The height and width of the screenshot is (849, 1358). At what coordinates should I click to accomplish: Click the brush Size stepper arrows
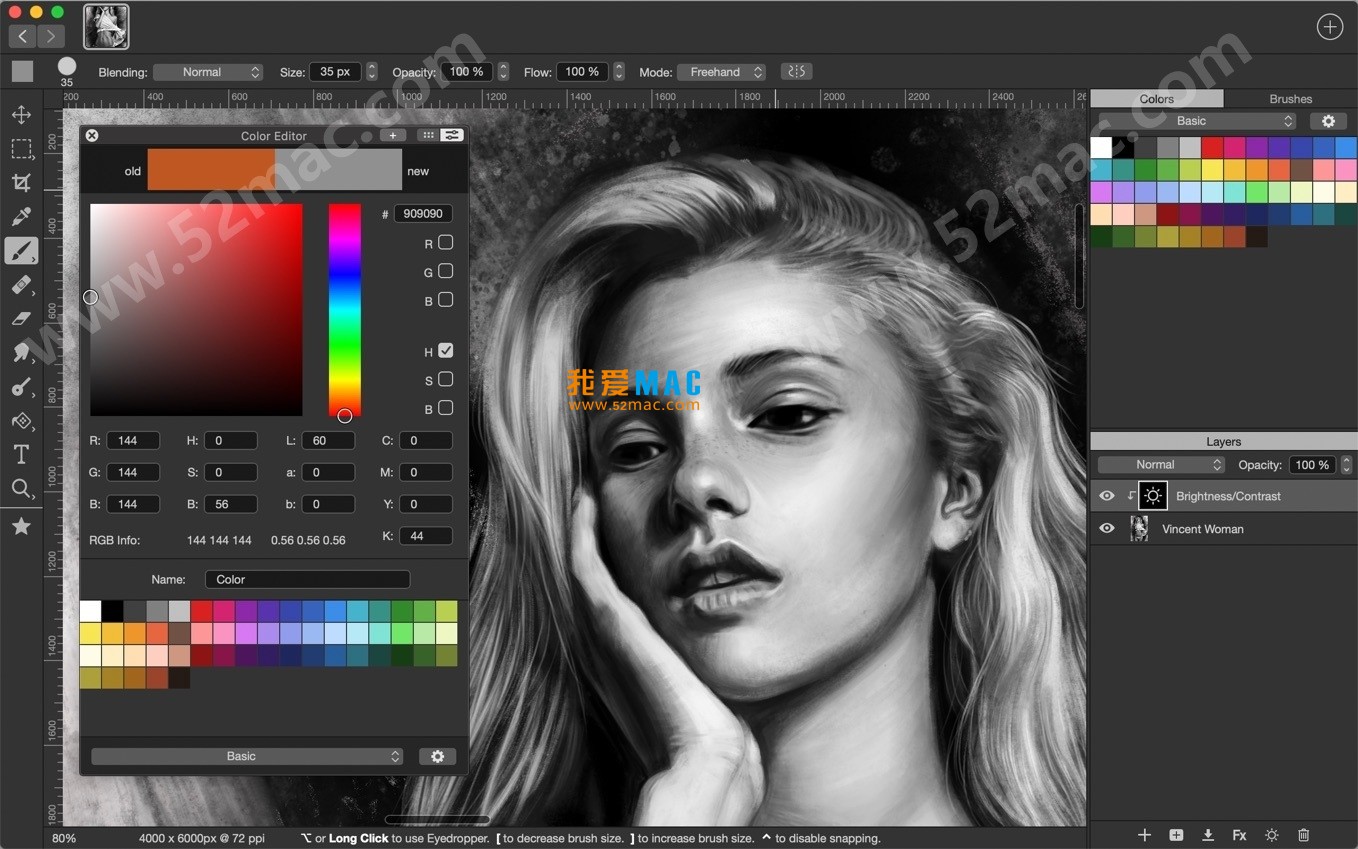pos(372,72)
